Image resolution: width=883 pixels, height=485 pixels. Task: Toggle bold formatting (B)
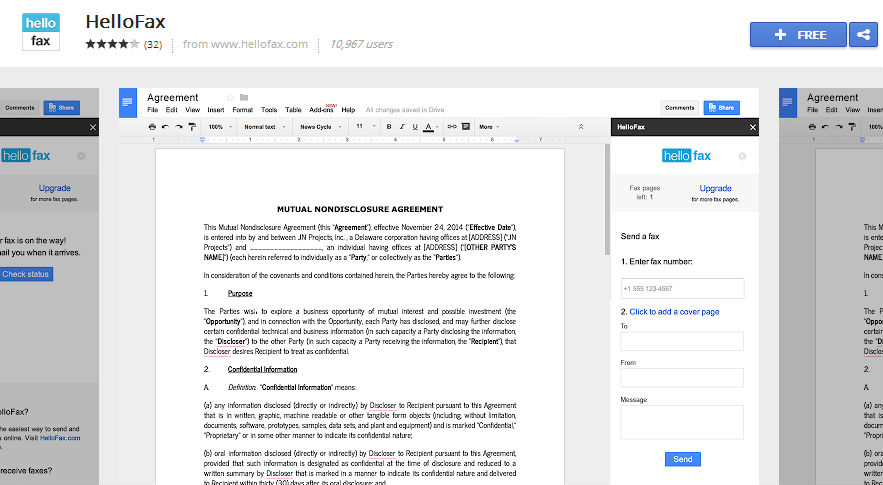click(x=389, y=127)
